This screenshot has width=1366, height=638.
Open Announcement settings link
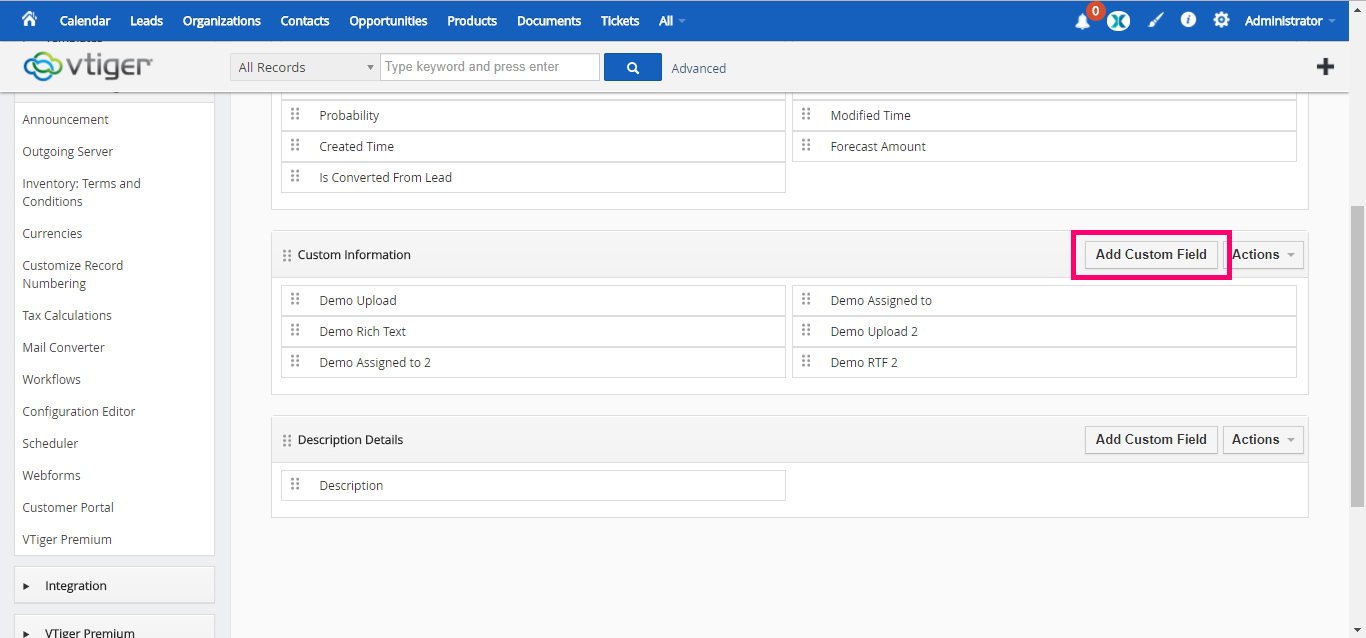66,119
